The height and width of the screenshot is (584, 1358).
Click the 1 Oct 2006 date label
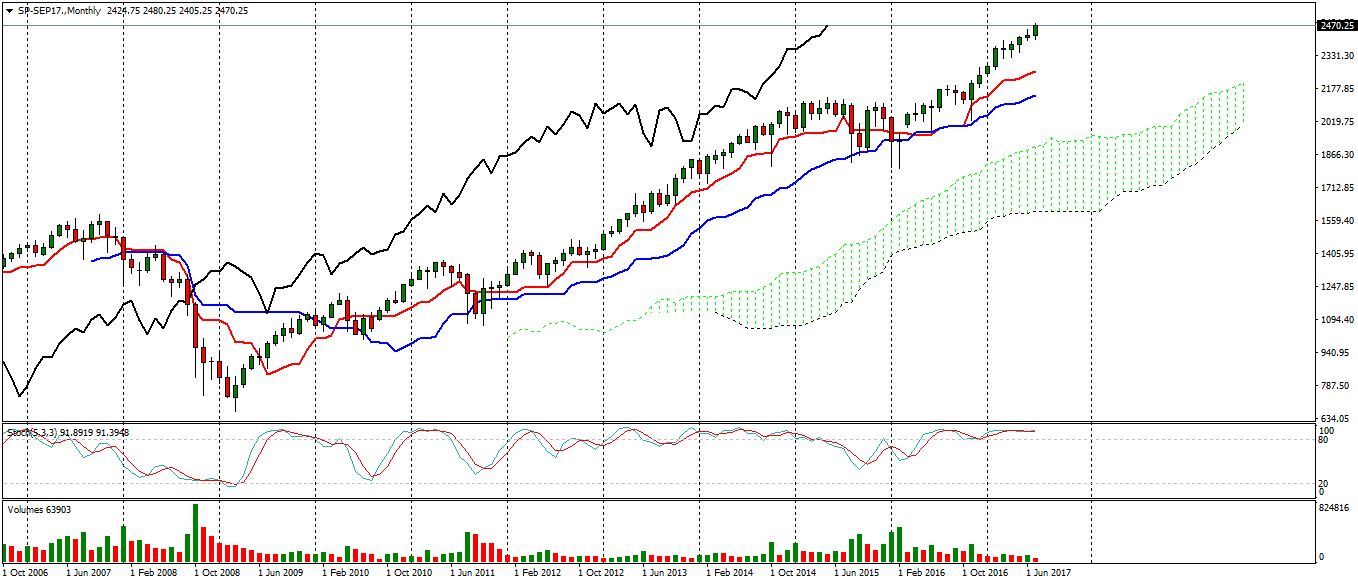point(24,573)
